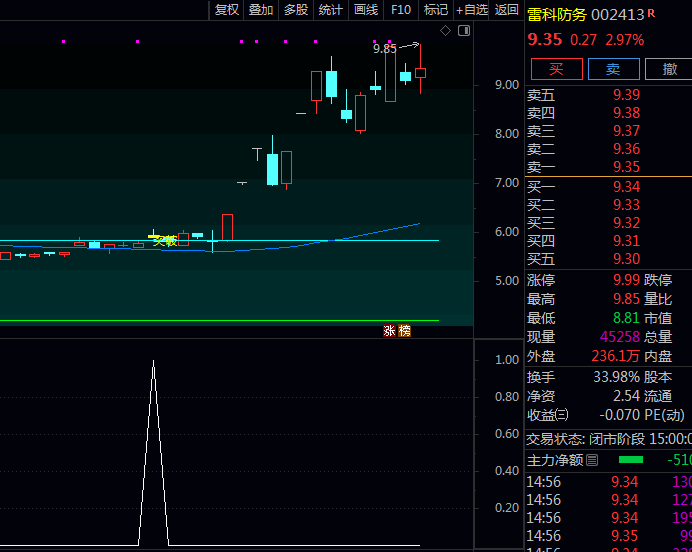Viewport: 692px width, 552px height.
Task: Click the green 主力净额 bar indicator
Action: pos(631,460)
